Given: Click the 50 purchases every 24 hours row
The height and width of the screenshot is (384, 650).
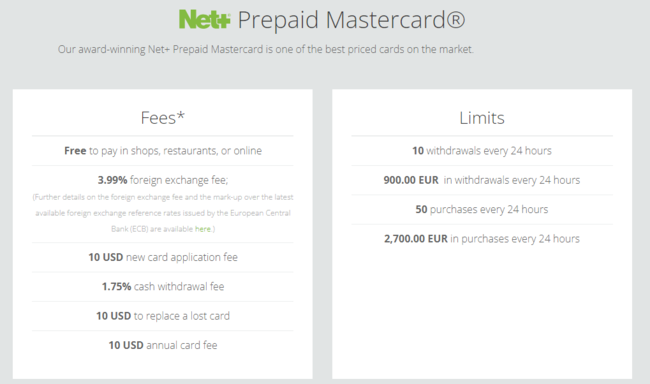Looking at the screenshot, I should [x=482, y=209].
